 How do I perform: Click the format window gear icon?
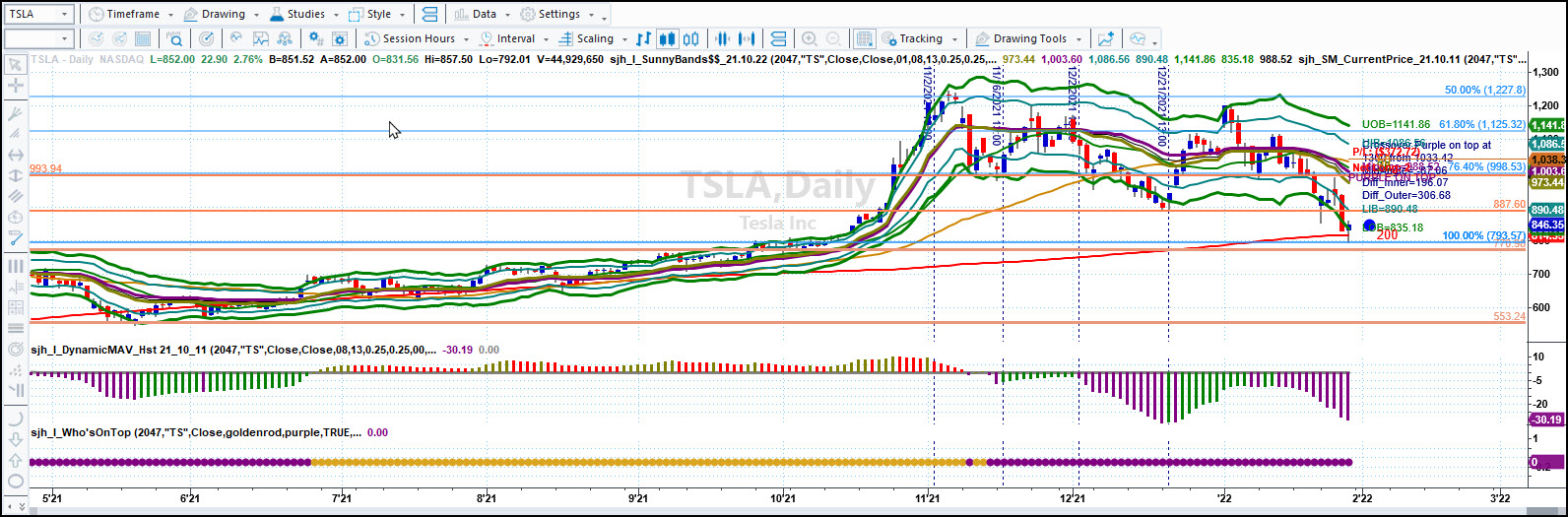(339, 38)
